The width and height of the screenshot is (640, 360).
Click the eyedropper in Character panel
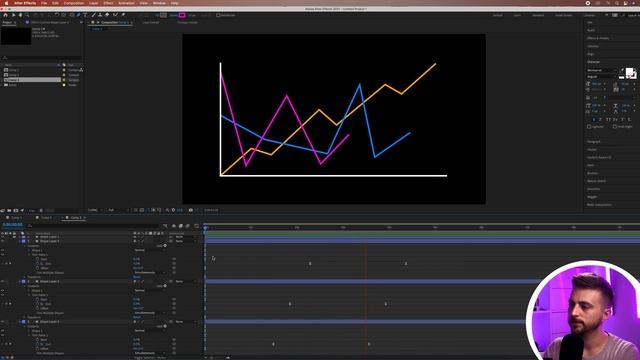622,70
